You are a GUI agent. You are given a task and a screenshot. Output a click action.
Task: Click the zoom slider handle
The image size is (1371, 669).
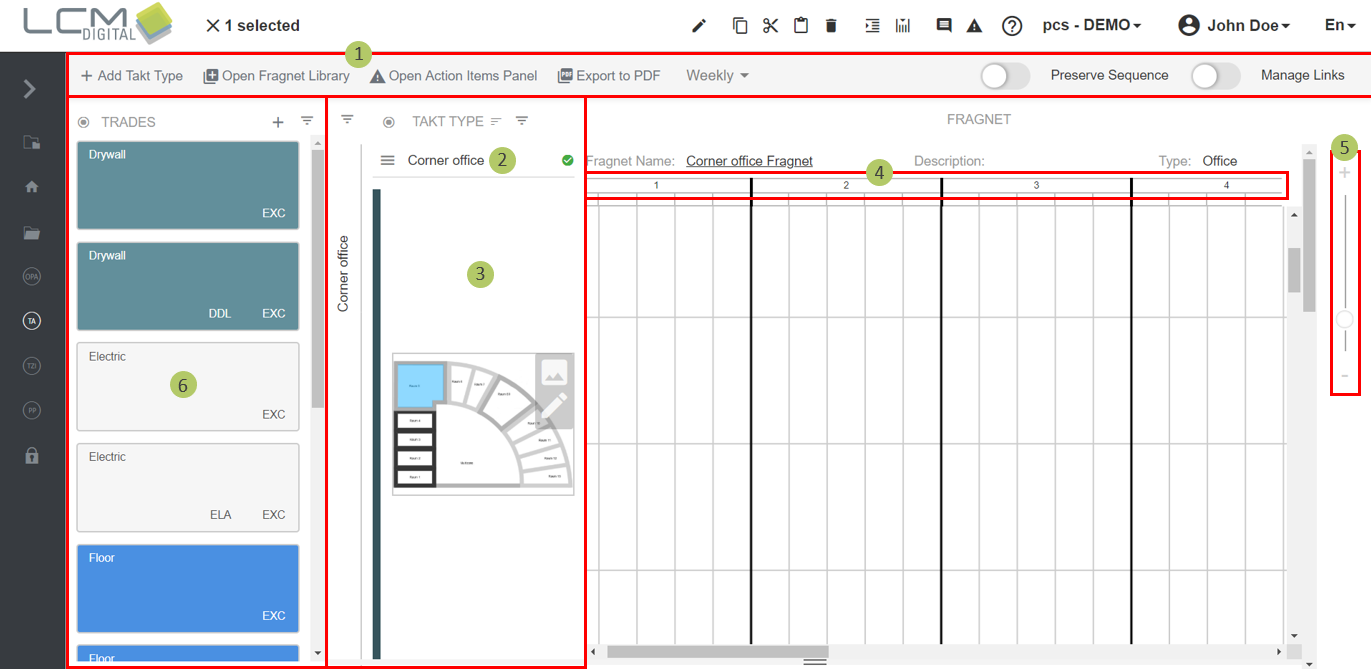click(1345, 320)
